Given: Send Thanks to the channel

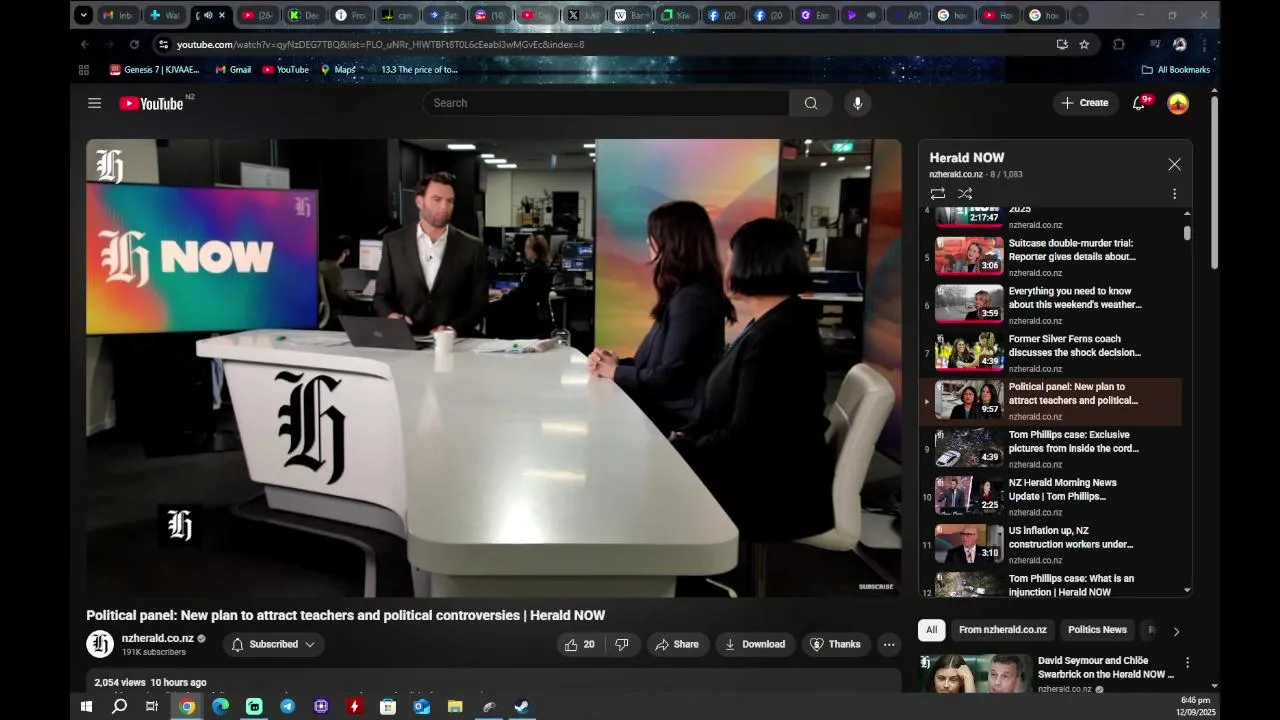Looking at the screenshot, I should point(835,645).
